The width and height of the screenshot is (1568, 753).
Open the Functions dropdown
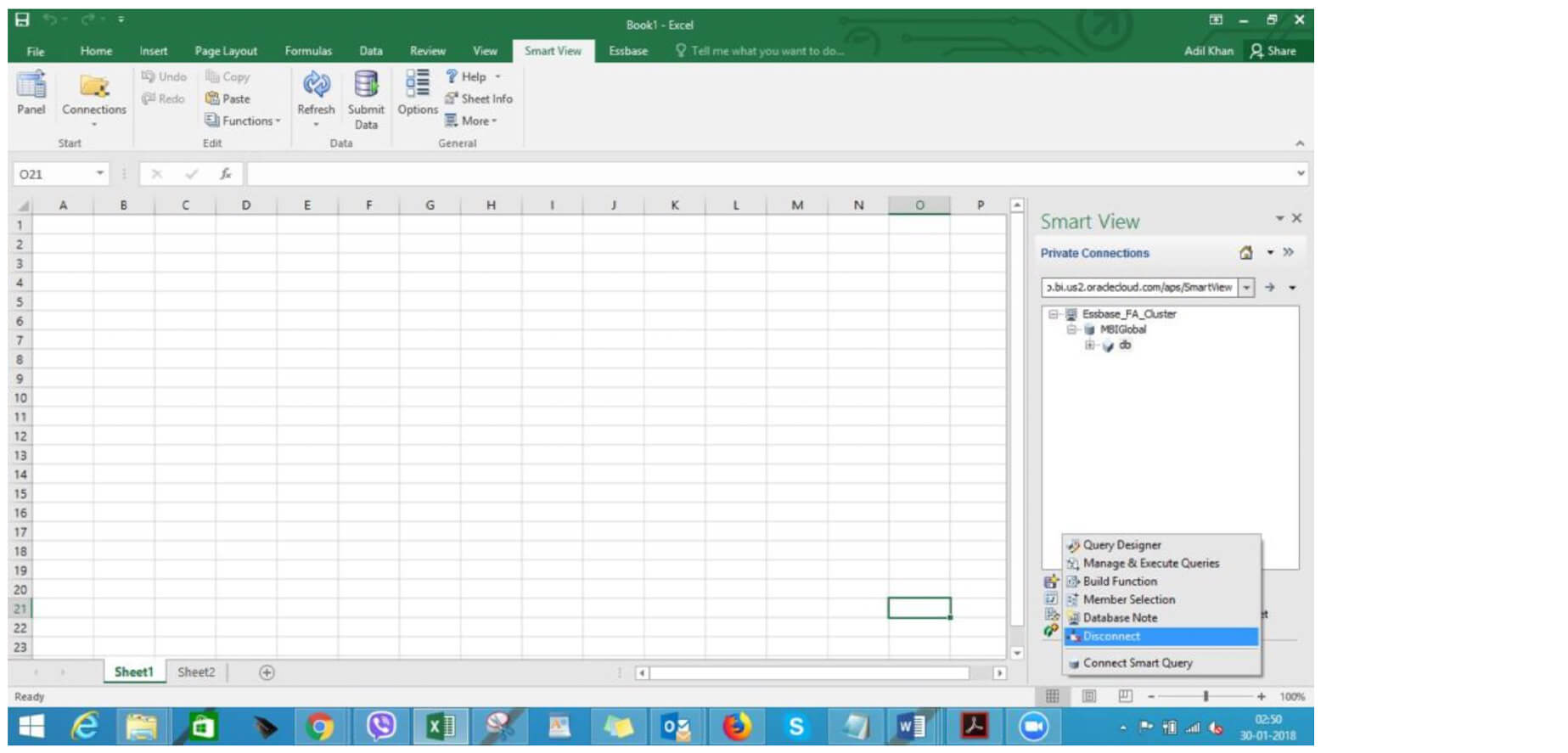tap(243, 121)
